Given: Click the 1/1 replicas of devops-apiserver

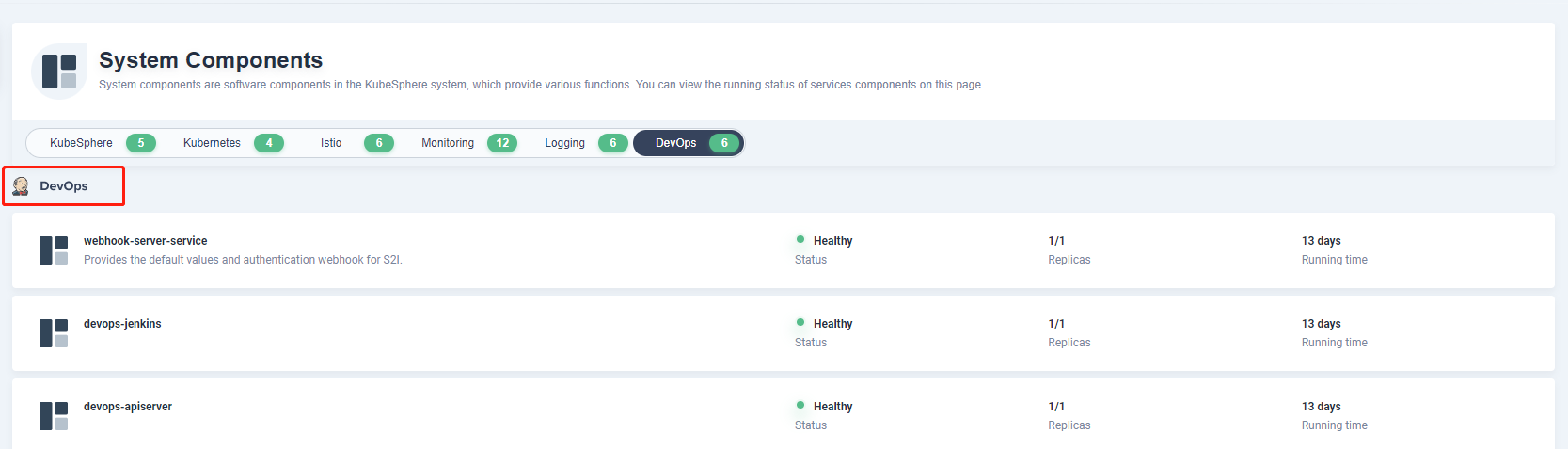Looking at the screenshot, I should pyautogui.click(x=1056, y=407).
